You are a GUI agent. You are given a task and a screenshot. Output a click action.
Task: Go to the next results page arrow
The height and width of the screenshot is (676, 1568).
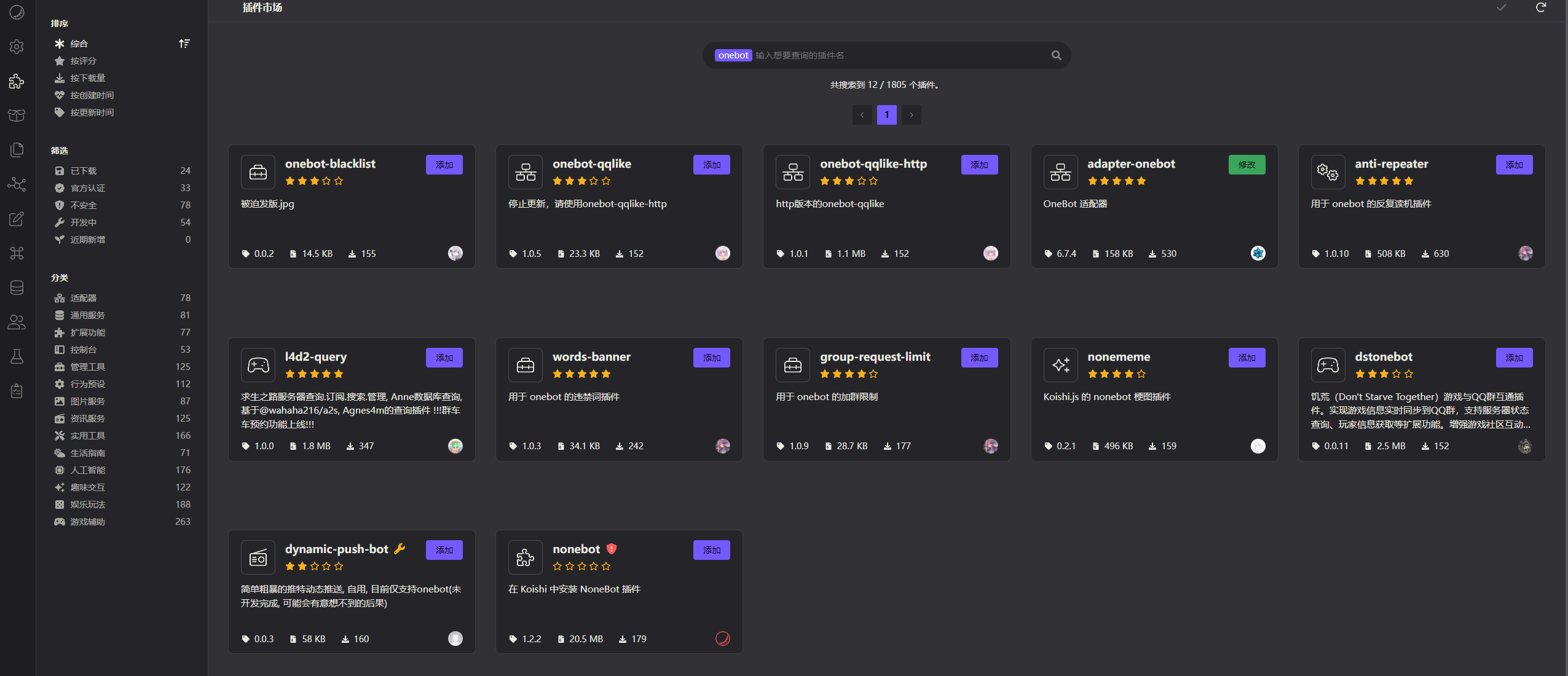pos(912,115)
